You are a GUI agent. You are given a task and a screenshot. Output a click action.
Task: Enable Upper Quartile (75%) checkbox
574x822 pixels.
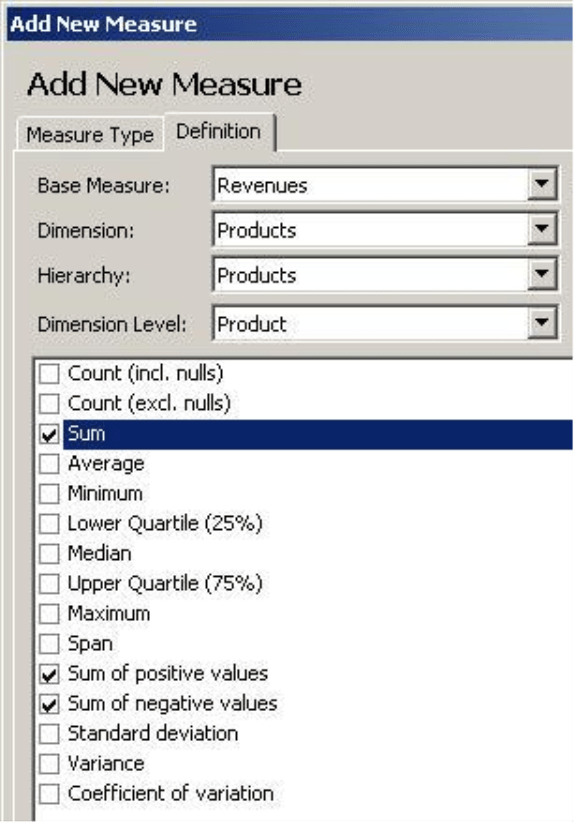point(49,583)
